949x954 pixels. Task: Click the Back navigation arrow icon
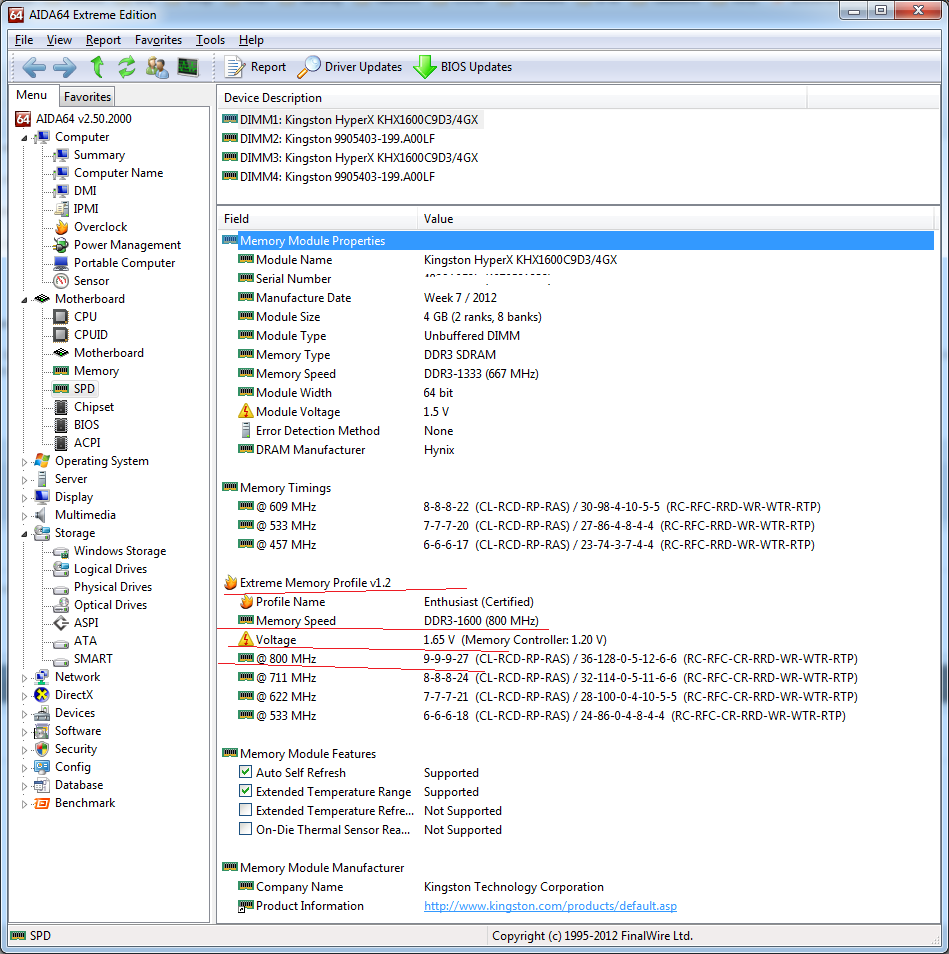34,67
